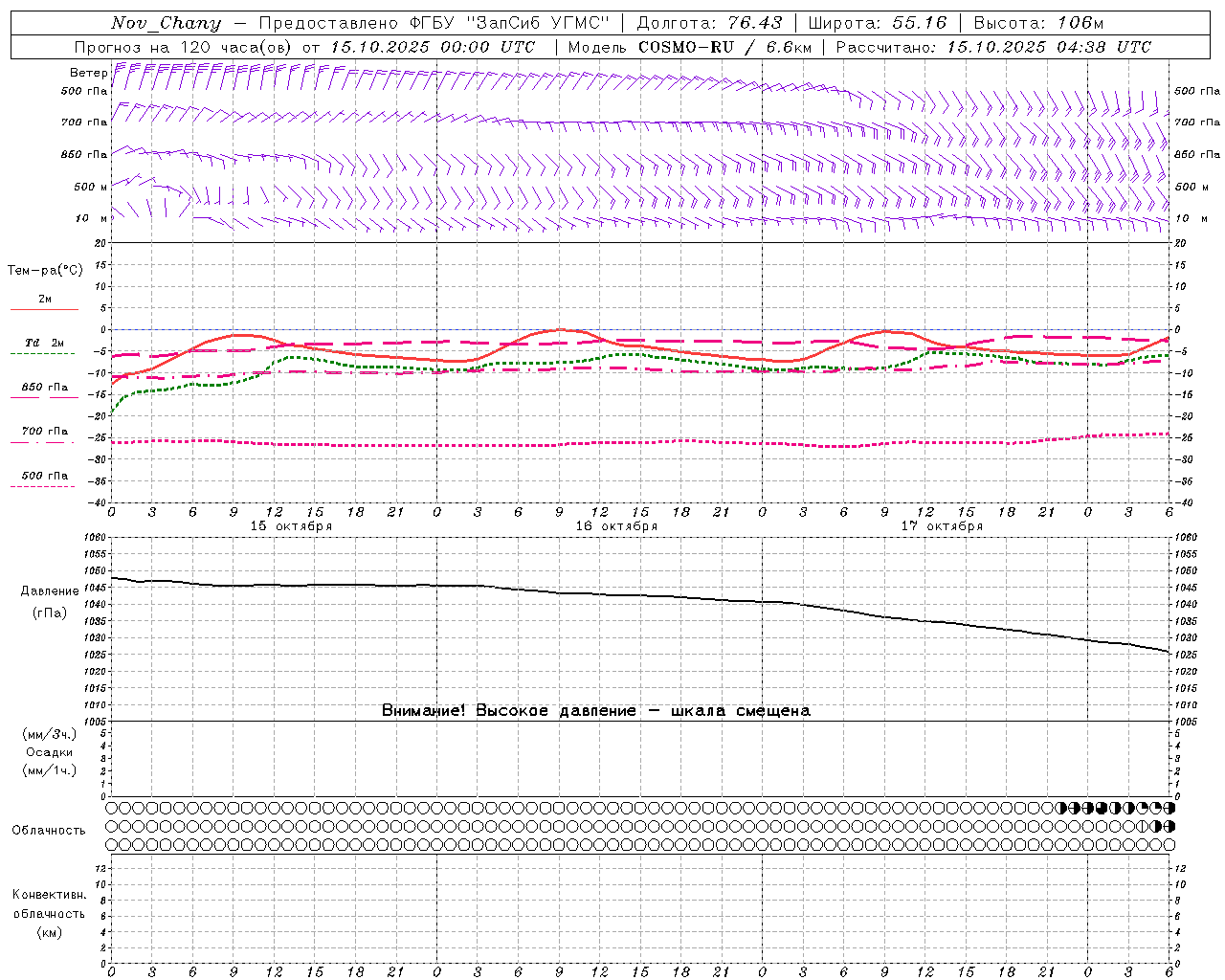Click the Ветер wind panel label
The height and width of the screenshot is (980, 1225).
click(x=88, y=73)
